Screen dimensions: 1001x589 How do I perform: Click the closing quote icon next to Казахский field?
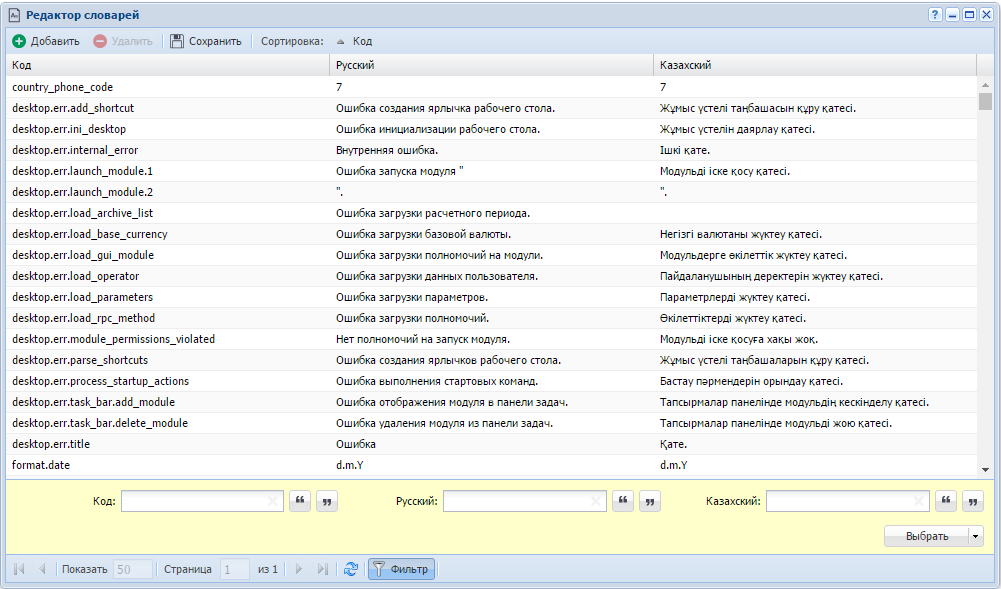[972, 501]
